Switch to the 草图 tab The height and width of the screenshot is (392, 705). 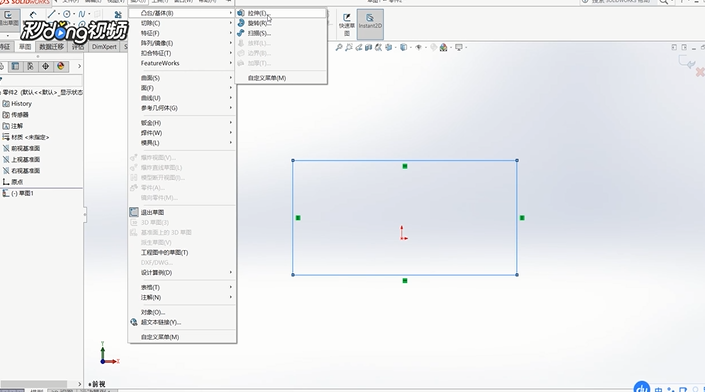25,47
